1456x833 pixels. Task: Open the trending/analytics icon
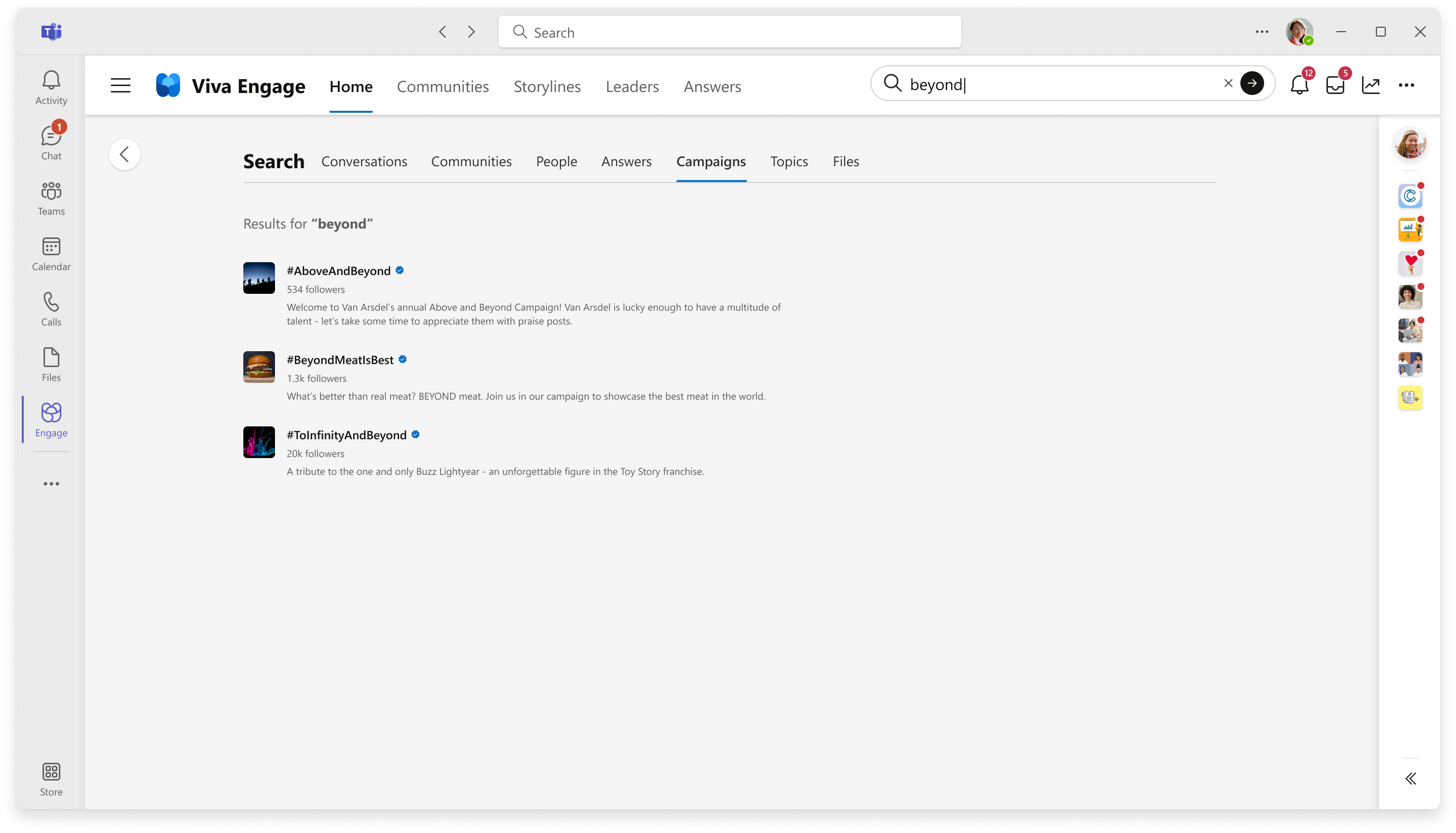1370,84
